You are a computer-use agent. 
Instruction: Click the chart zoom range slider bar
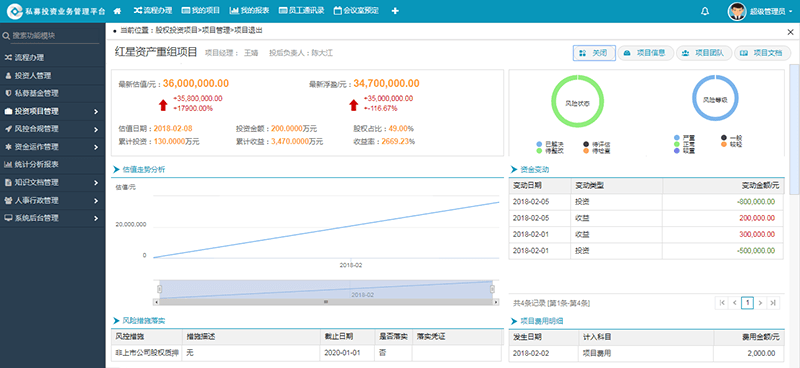pyautogui.click(x=326, y=289)
